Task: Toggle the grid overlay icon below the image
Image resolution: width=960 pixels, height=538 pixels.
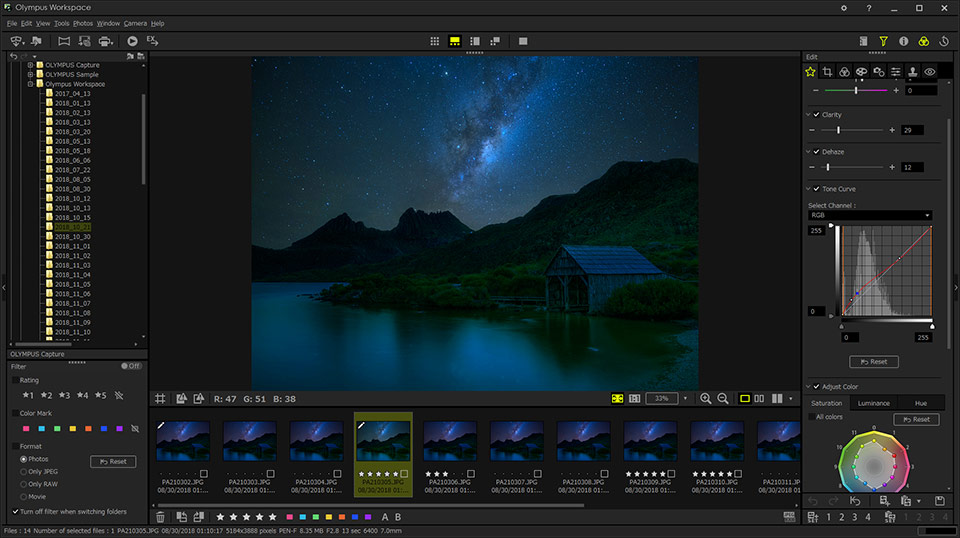Action: click(x=160, y=398)
